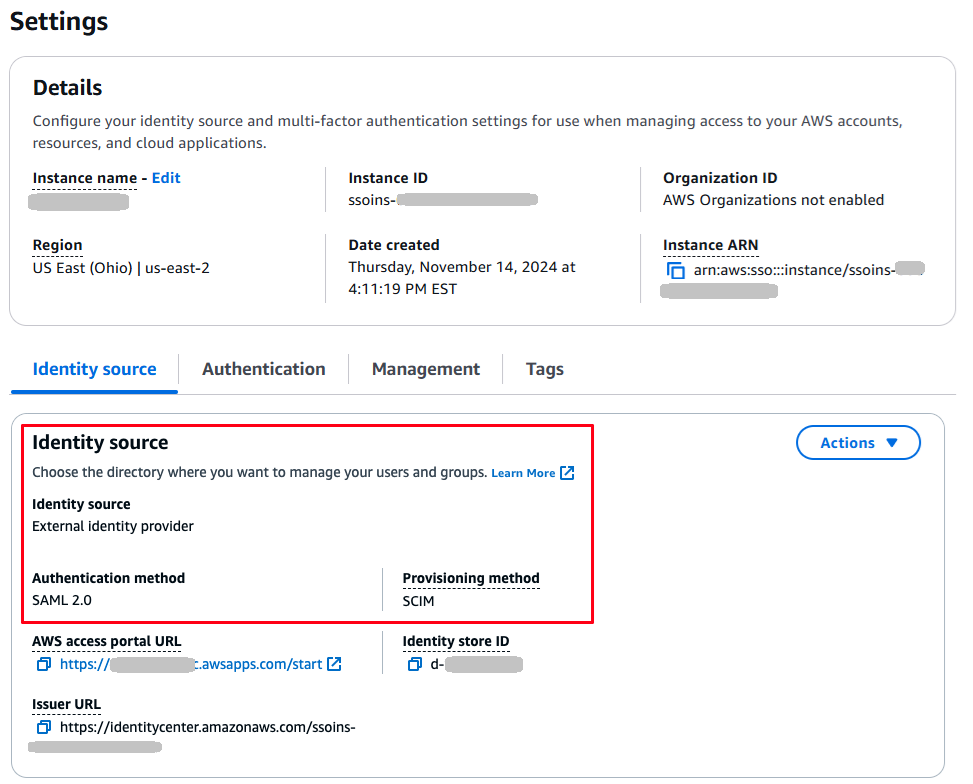Open the Actions dropdown
This screenshot has height=784, width=973.
pos(858,442)
